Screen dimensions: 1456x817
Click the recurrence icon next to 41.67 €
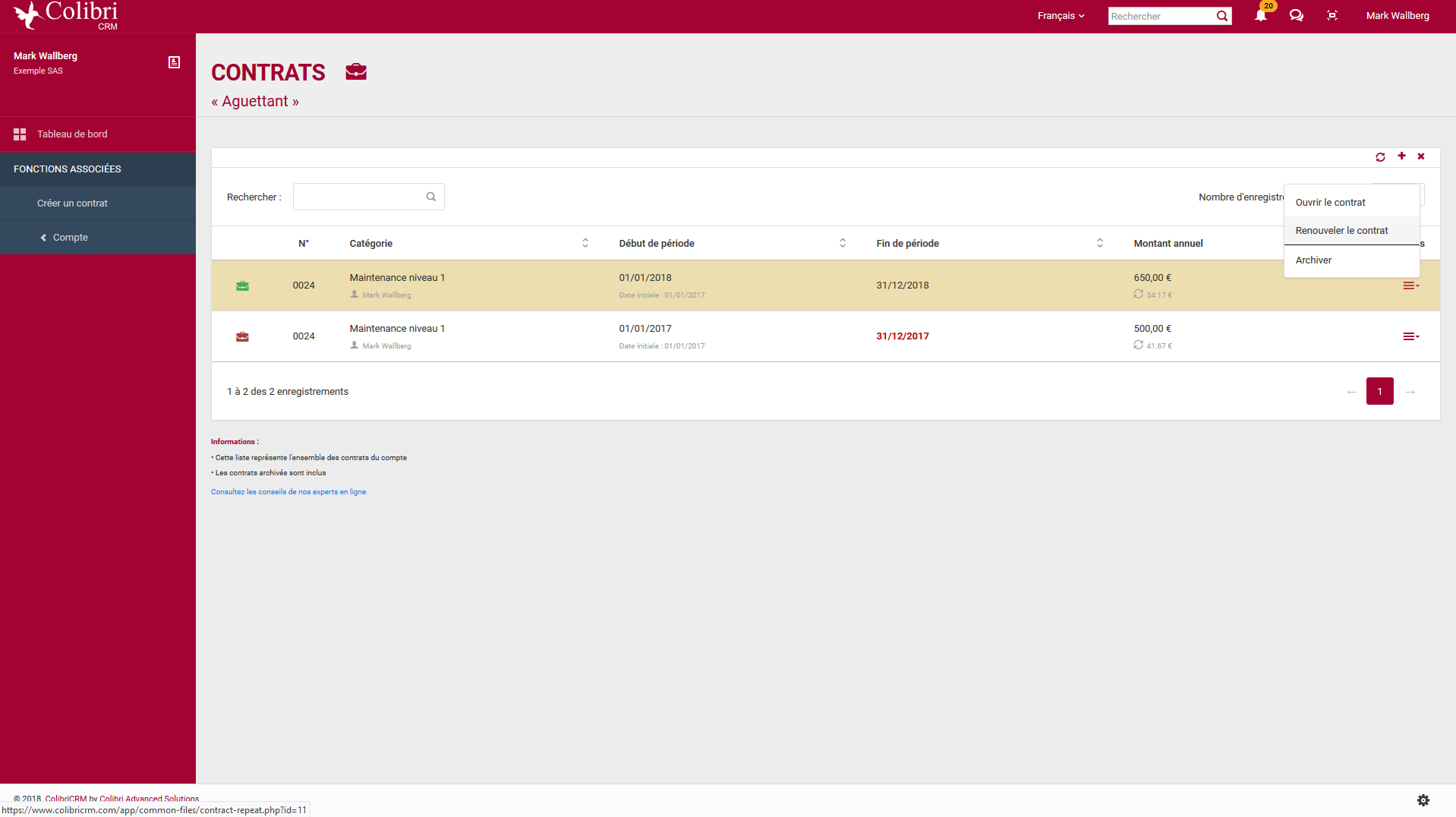point(1139,345)
